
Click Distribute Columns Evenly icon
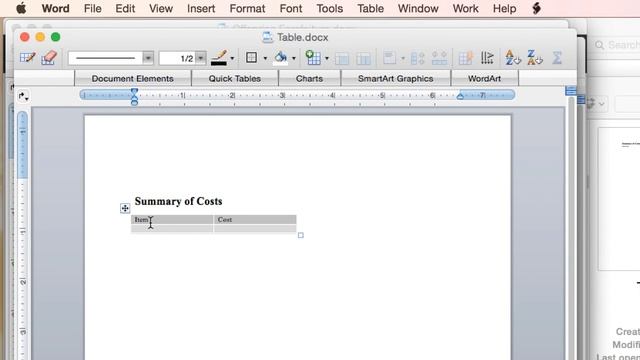[439, 58]
